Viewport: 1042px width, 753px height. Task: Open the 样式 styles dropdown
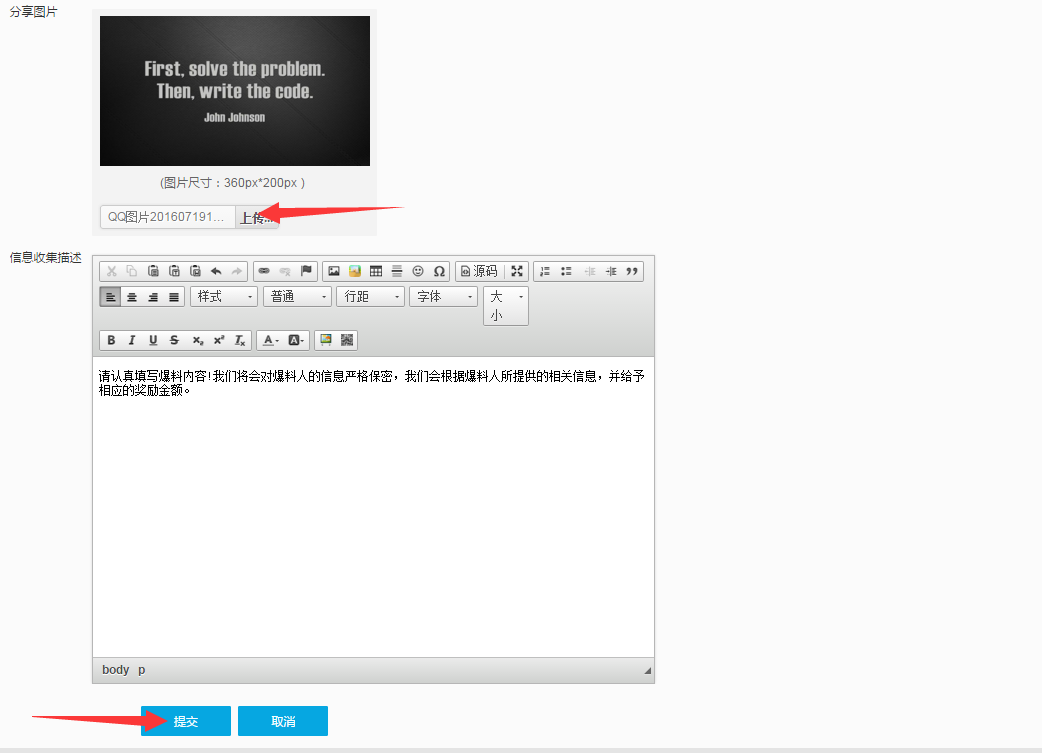(224, 297)
